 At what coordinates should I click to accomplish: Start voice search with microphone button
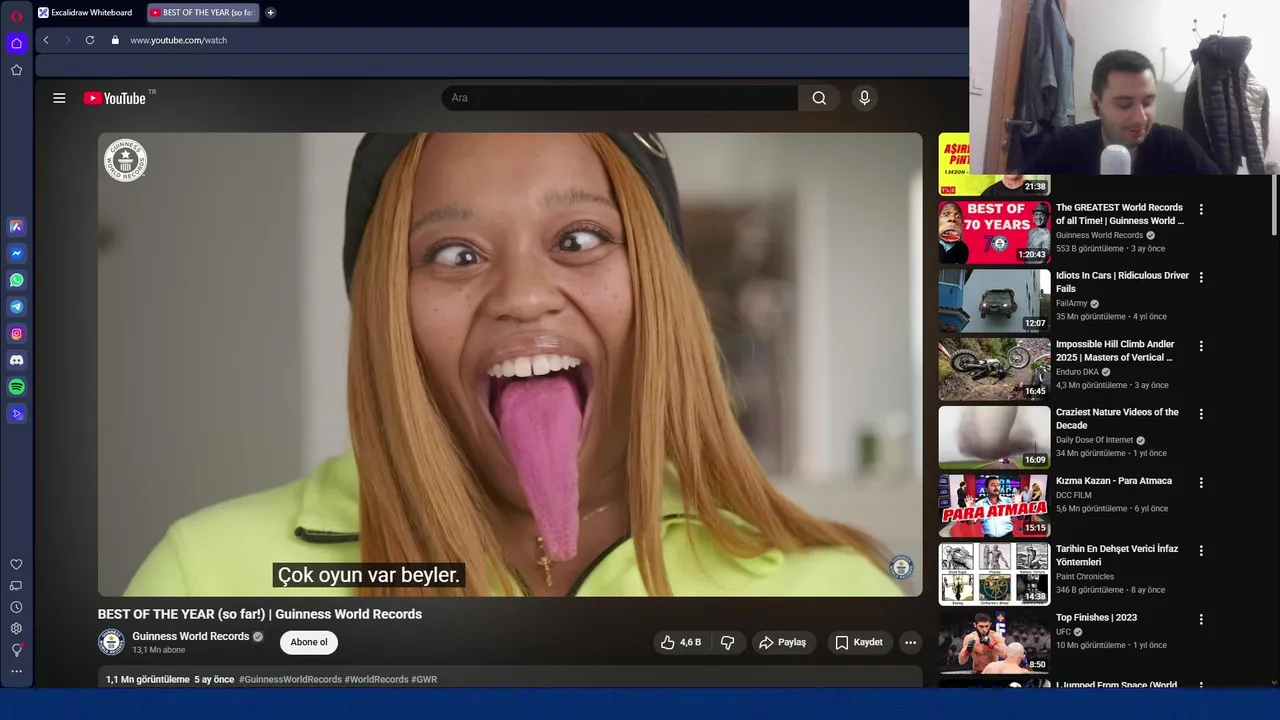(x=865, y=98)
